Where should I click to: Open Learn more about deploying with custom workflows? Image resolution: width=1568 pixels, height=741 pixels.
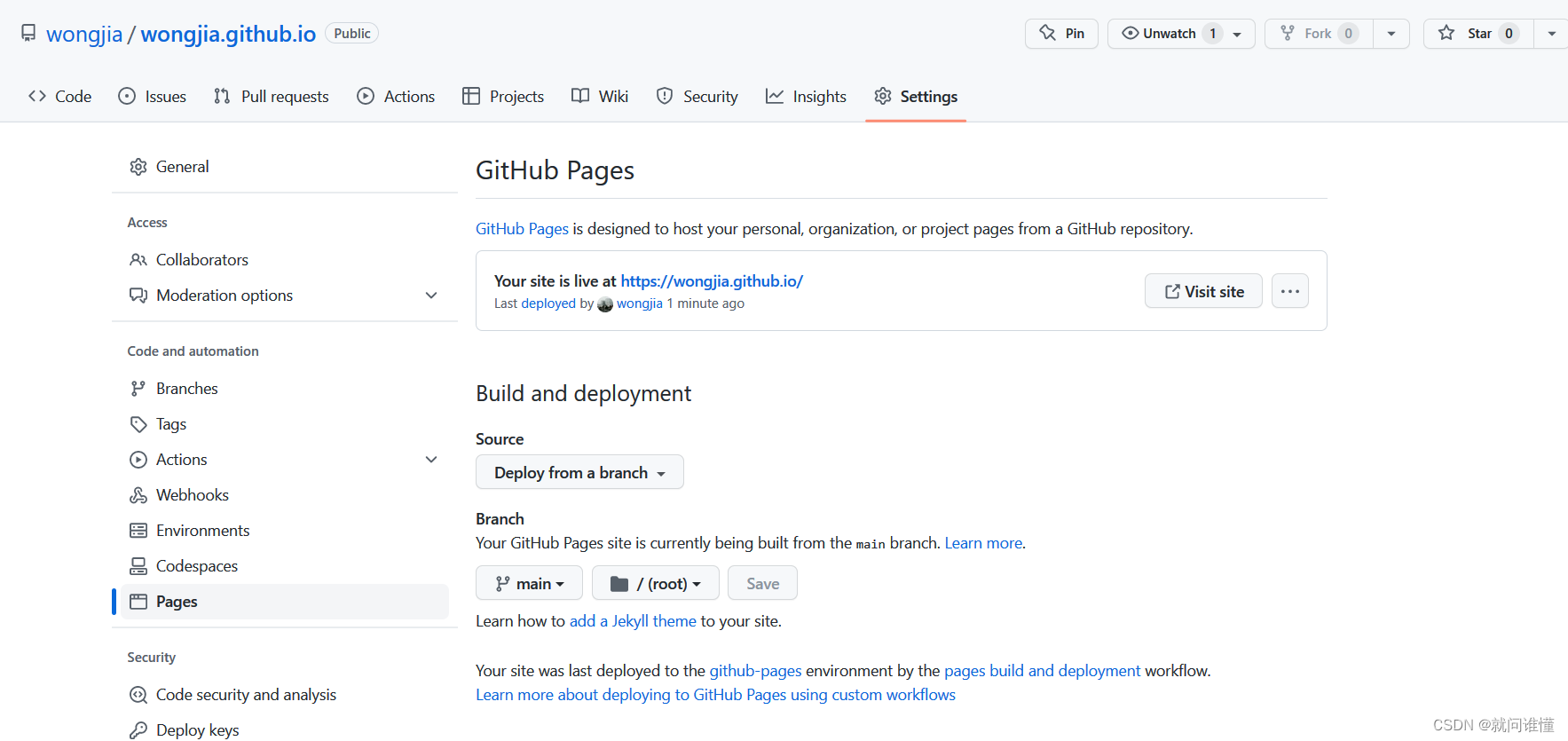click(715, 695)
